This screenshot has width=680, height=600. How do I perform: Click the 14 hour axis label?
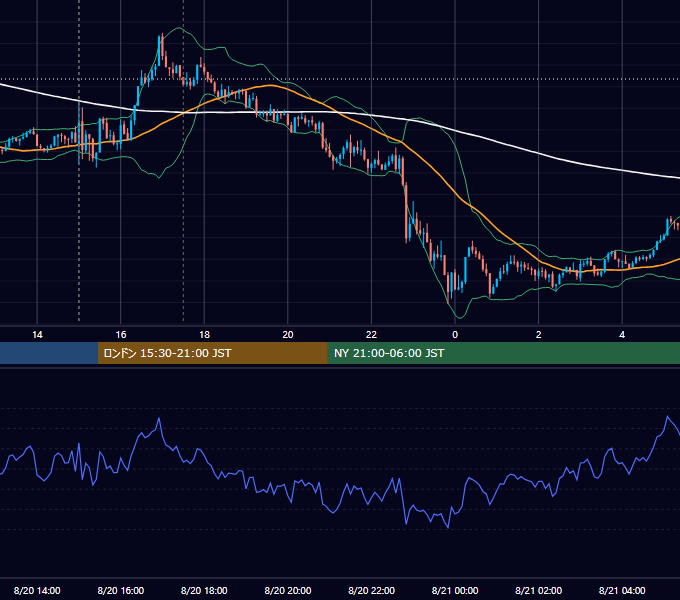coord(37,335)
